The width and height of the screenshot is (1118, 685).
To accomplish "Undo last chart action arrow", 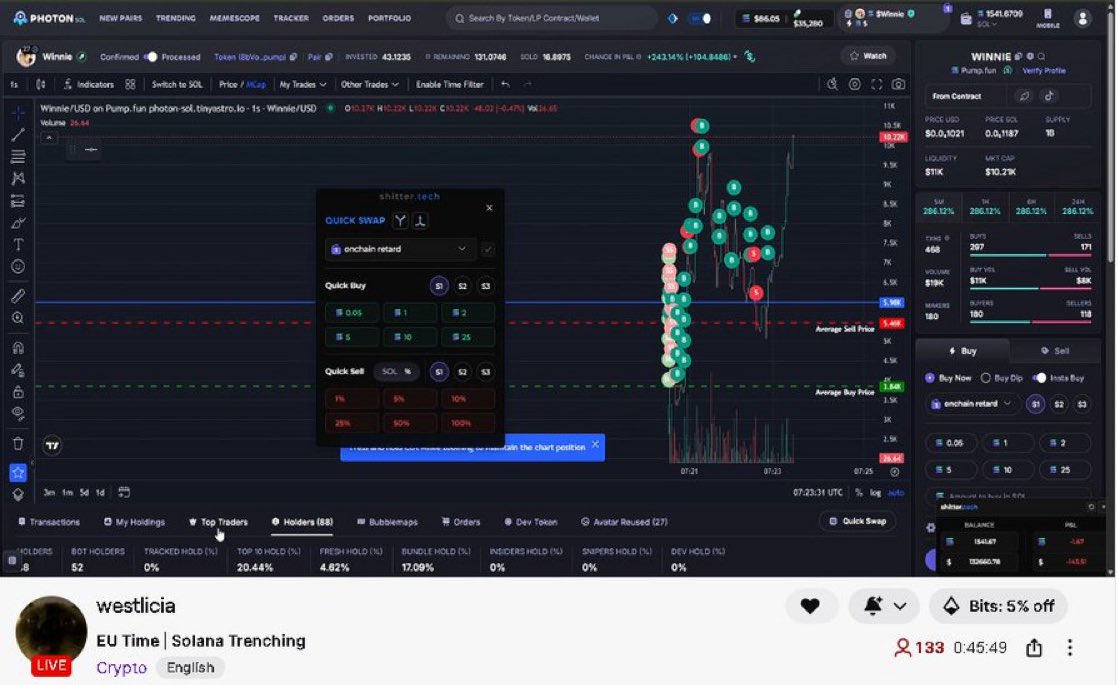I will pos(505,84).
